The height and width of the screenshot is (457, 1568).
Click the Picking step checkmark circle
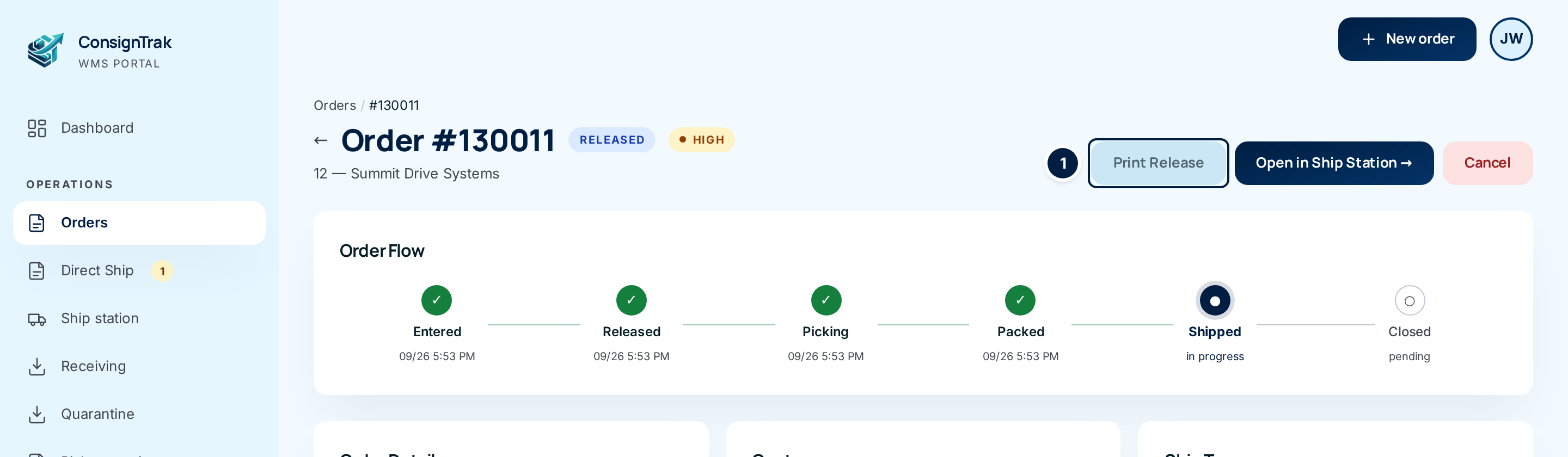826,300
